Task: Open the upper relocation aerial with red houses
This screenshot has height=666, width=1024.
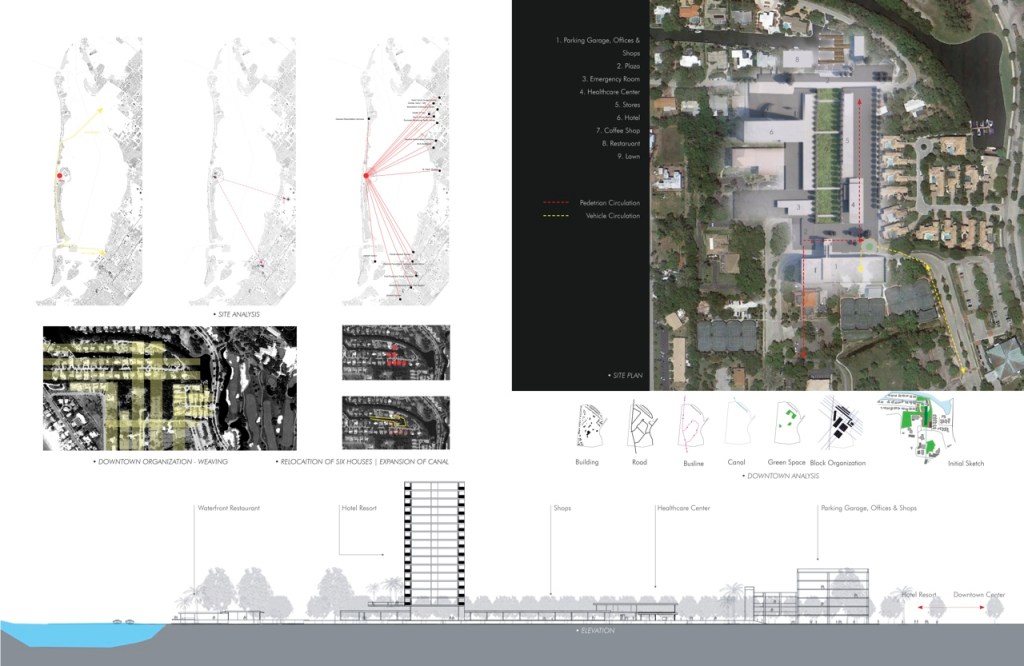Action: pyautogui.click(x=395, y=353)
